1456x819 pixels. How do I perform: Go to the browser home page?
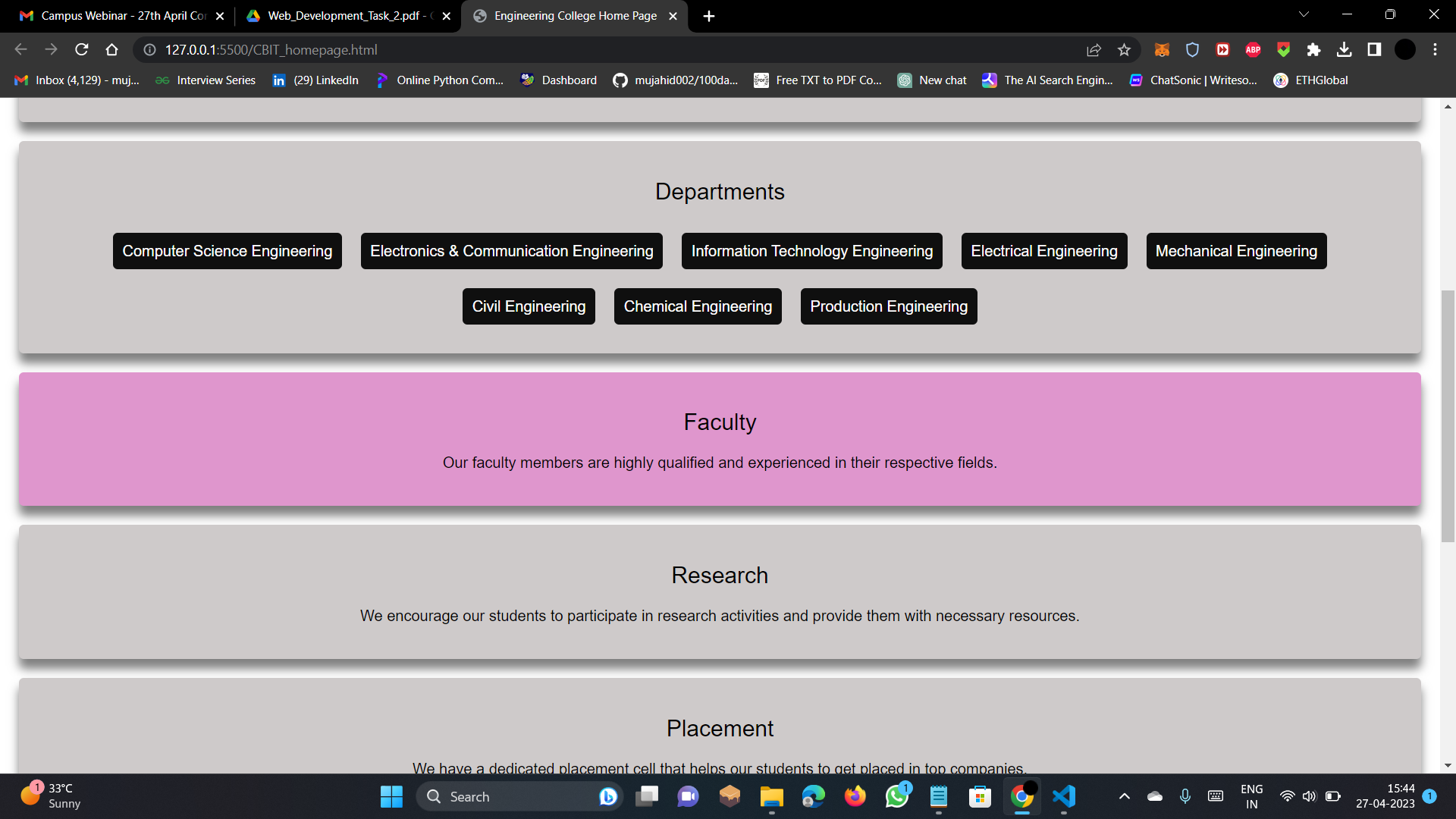click(x=112, y=49)
